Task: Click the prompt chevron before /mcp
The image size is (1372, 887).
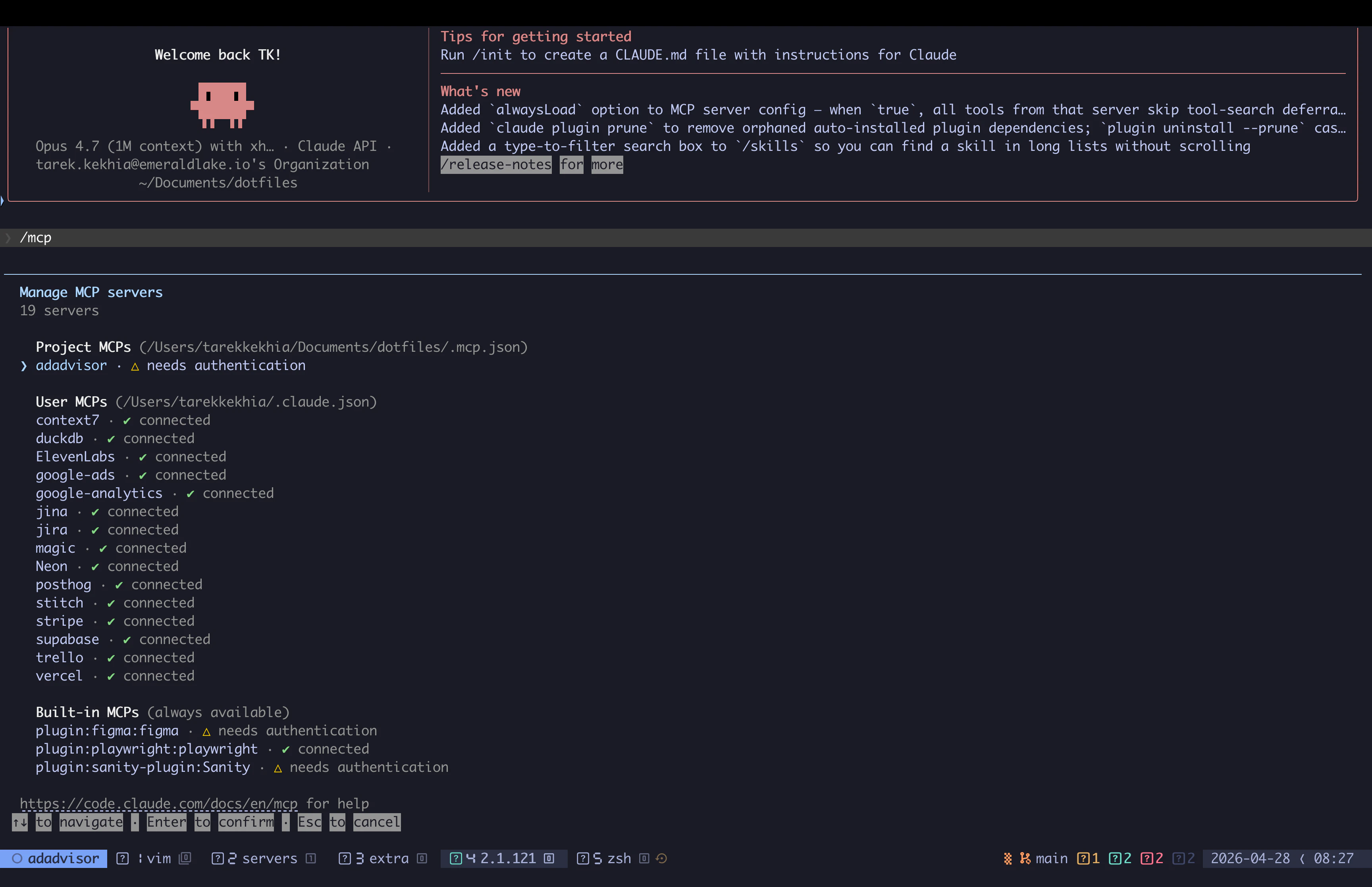Action: coord(8,237)
